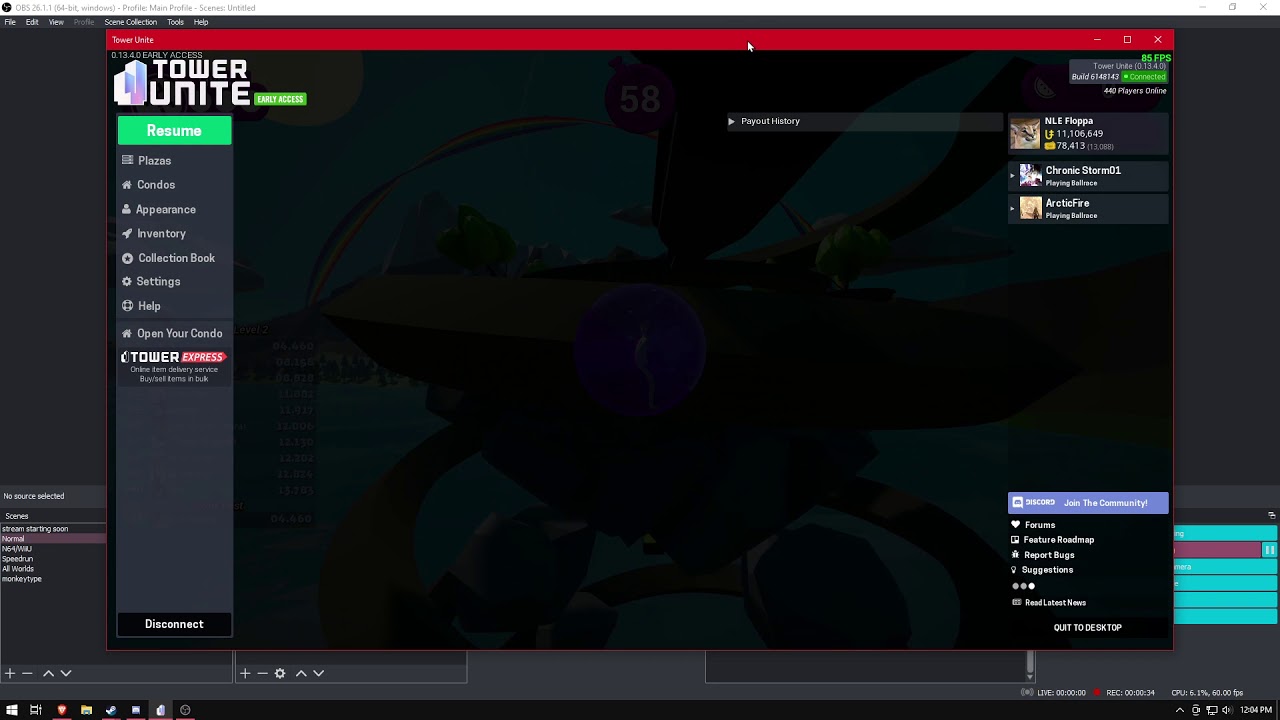The image size is (1280, 720).
Task: Click the Disconnect button
Action: (x=174, y=624)
